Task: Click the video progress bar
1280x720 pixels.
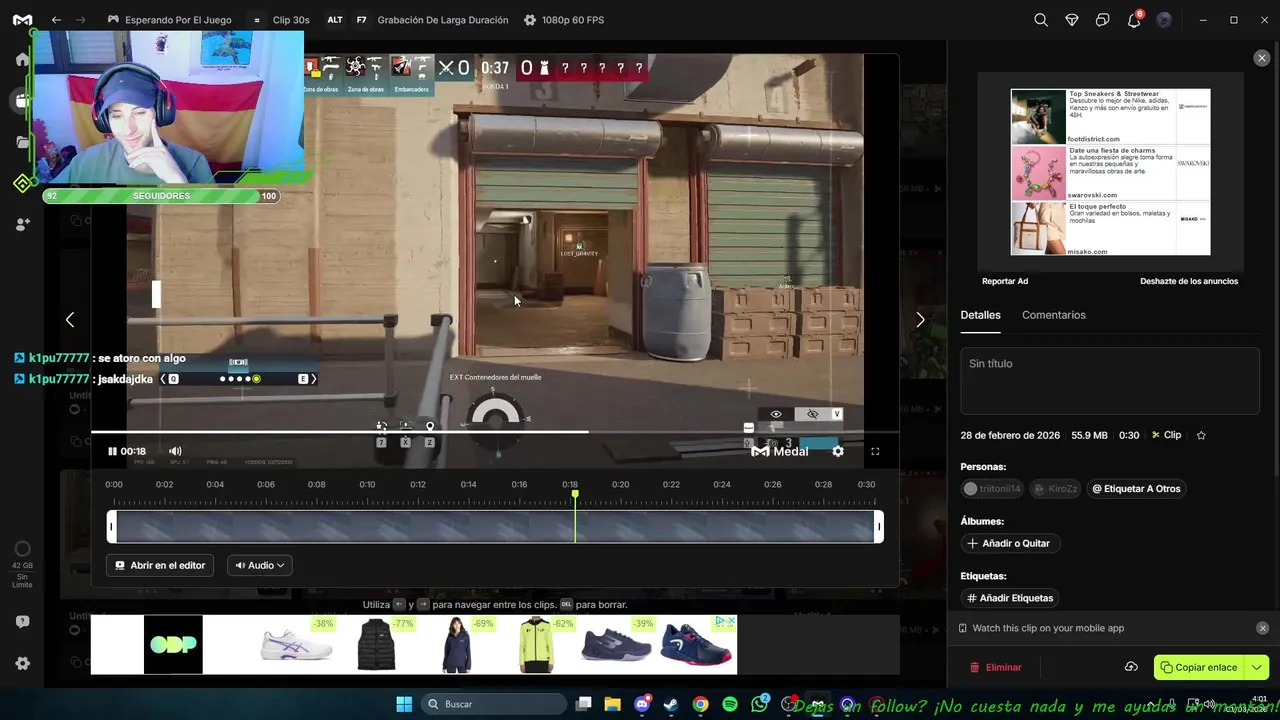Action: [x=495, y=432]
